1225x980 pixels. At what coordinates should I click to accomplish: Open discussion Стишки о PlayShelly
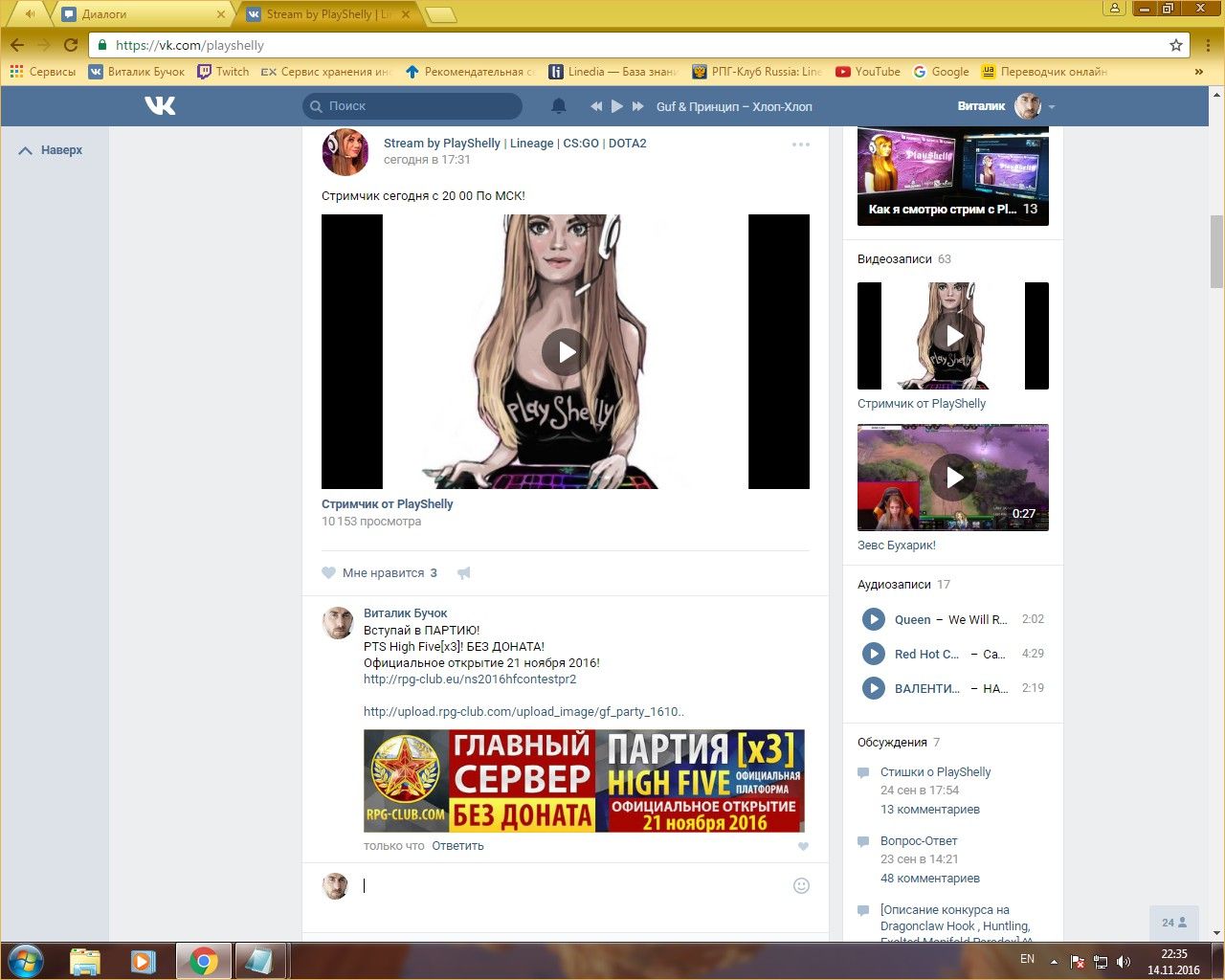(936, 772)
